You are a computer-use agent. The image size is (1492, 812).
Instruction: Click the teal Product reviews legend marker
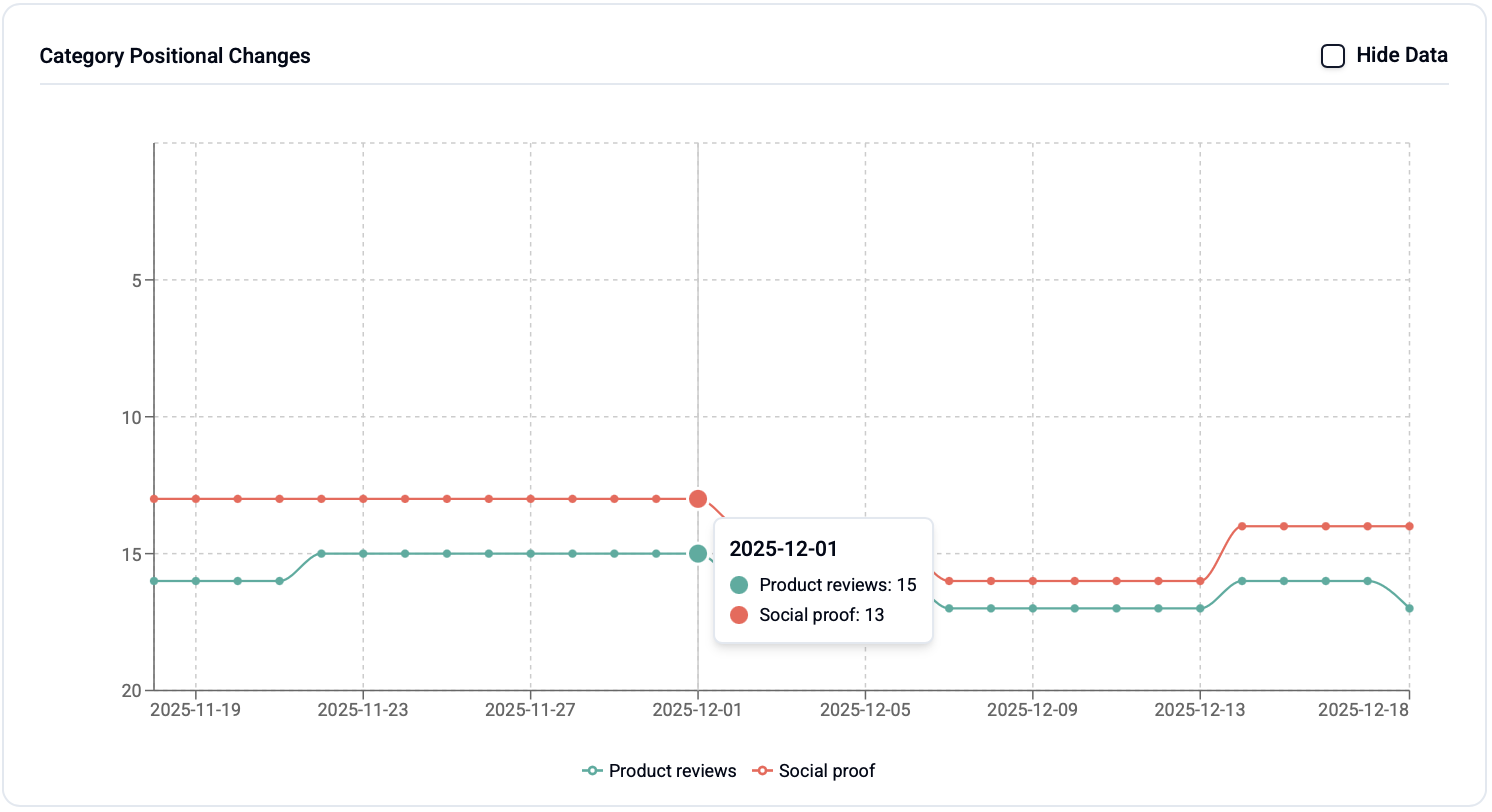[x=593, y=771]
